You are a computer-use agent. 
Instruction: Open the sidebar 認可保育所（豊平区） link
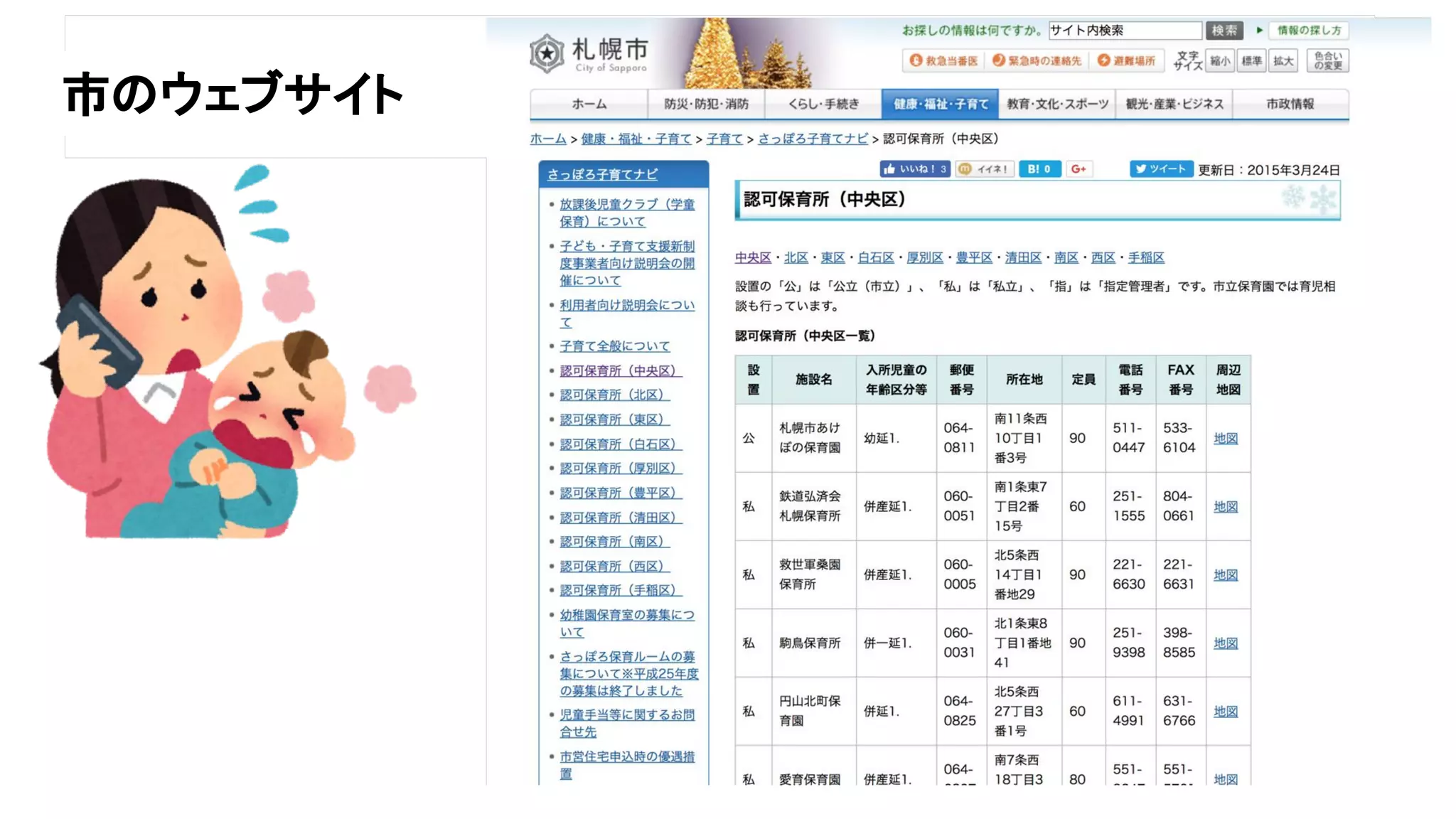click(621, 493)
